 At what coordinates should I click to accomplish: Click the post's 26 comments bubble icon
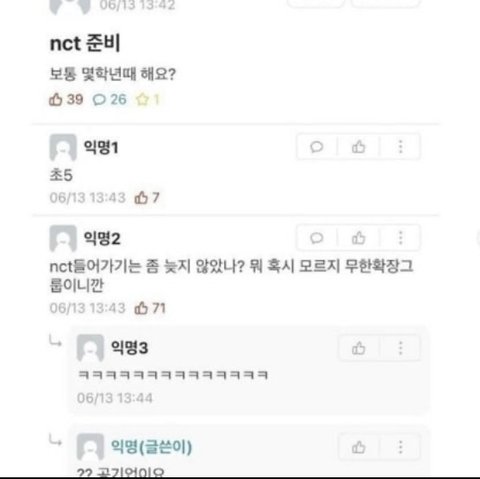click(99, 100)
